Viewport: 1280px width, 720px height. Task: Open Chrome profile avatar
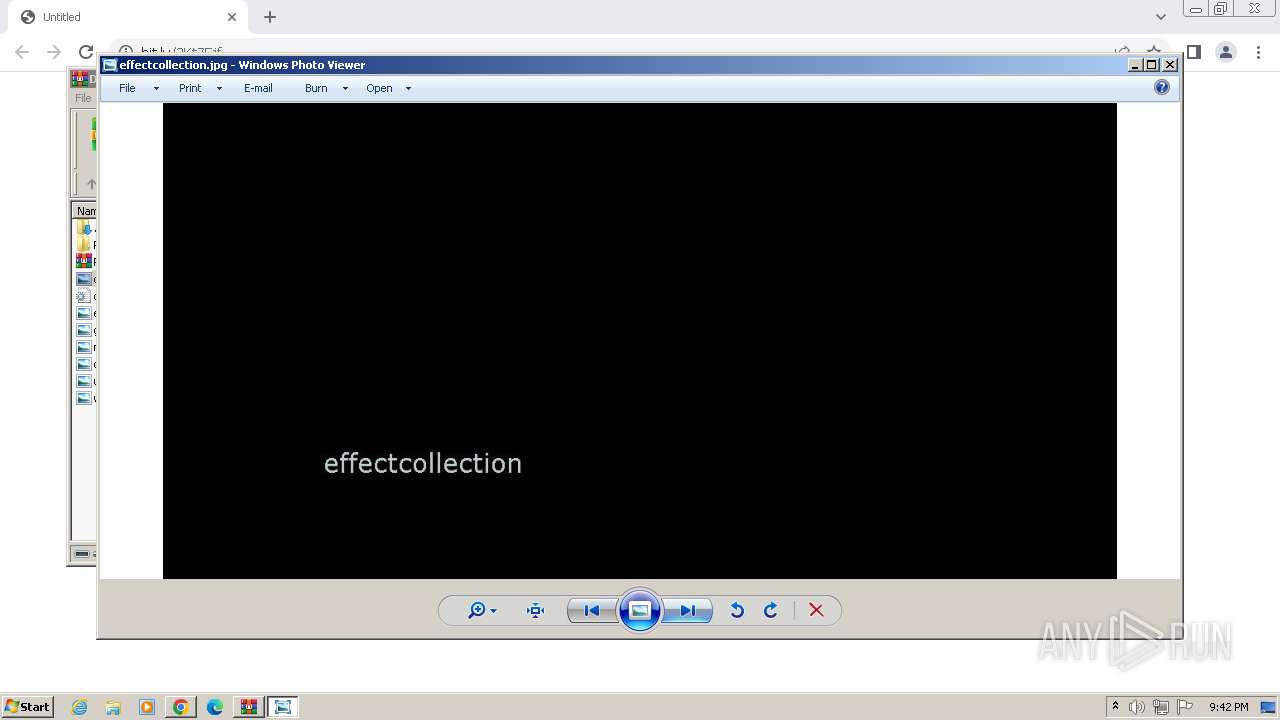[1225, 52]
